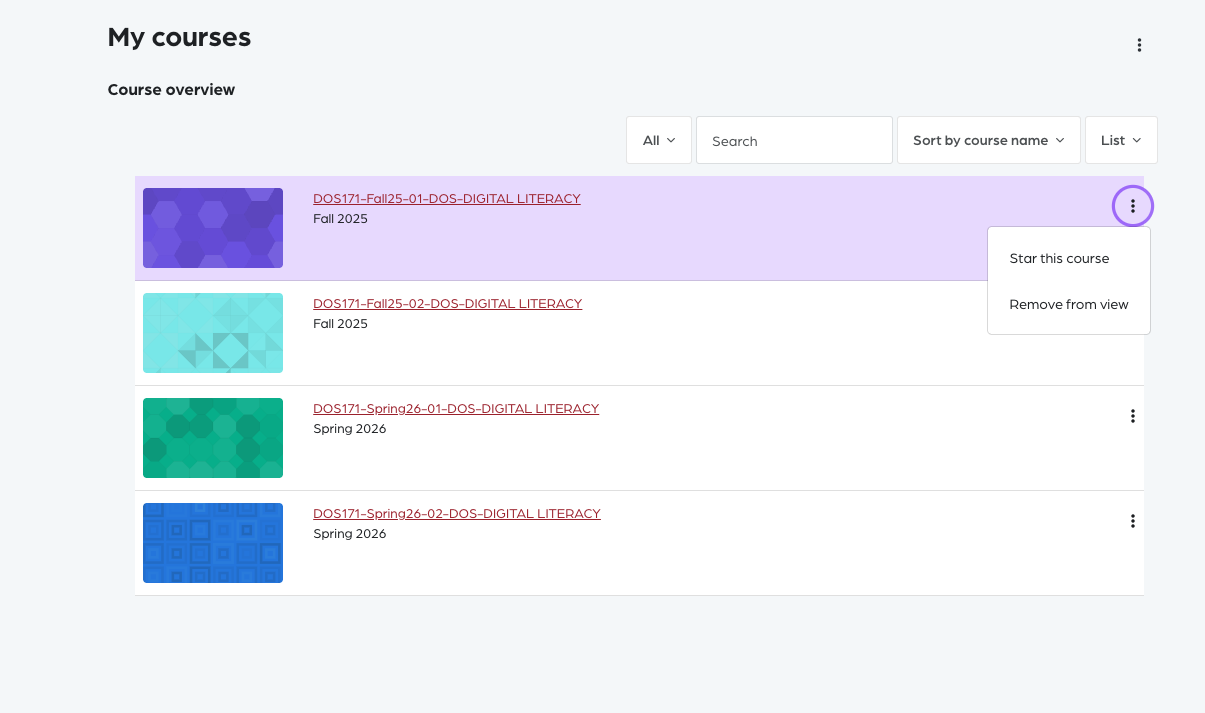Click "Spring 2026" under the Spring26-01 course
The height and width of the screenshot is (713, 1205).
349,429
